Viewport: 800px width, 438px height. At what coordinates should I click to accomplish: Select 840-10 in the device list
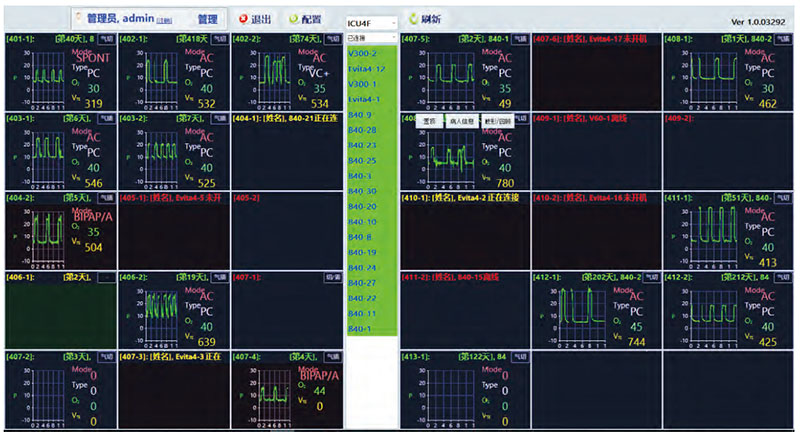tap(362, 222)
